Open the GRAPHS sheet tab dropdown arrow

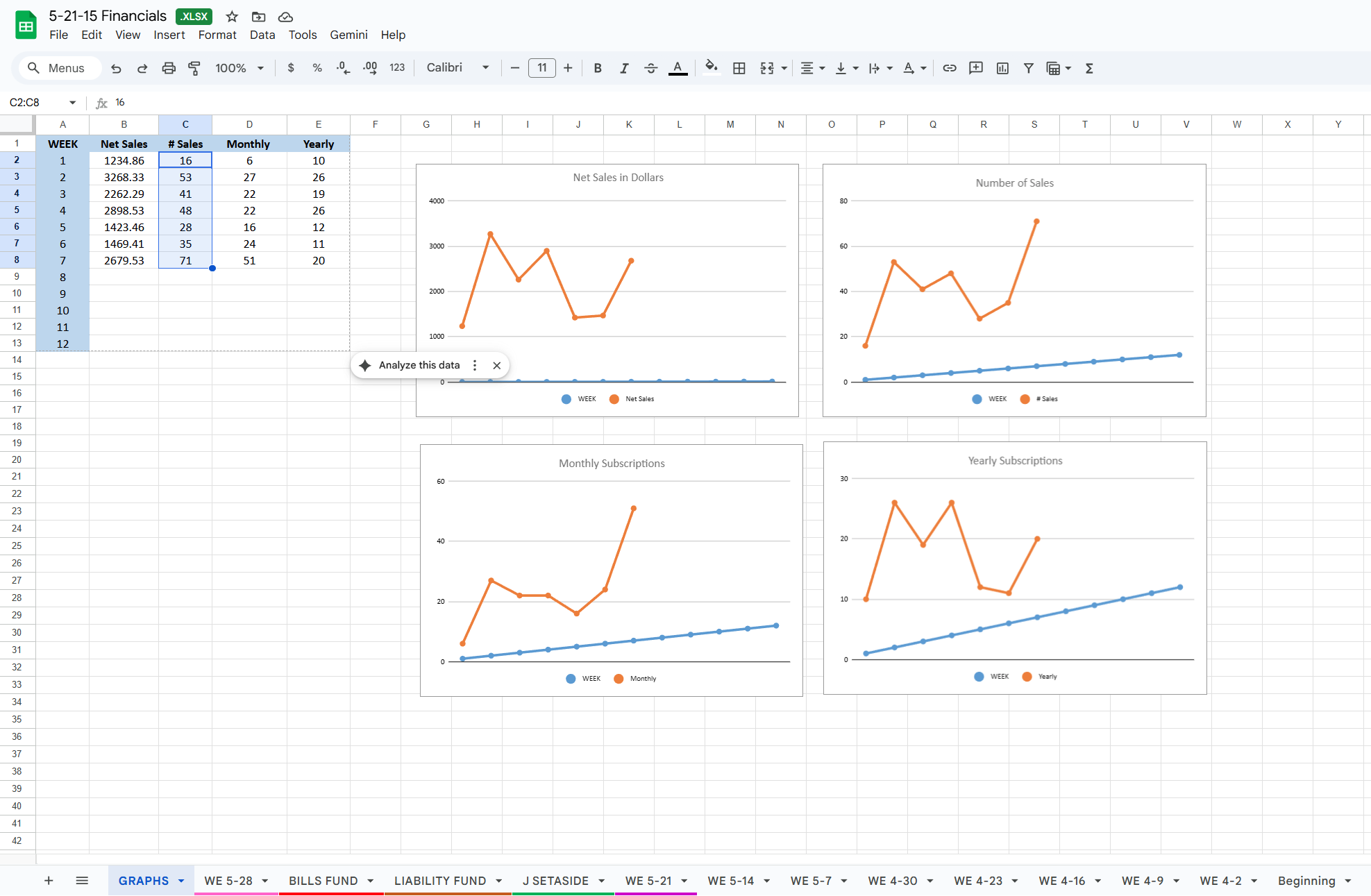[181, 881]
